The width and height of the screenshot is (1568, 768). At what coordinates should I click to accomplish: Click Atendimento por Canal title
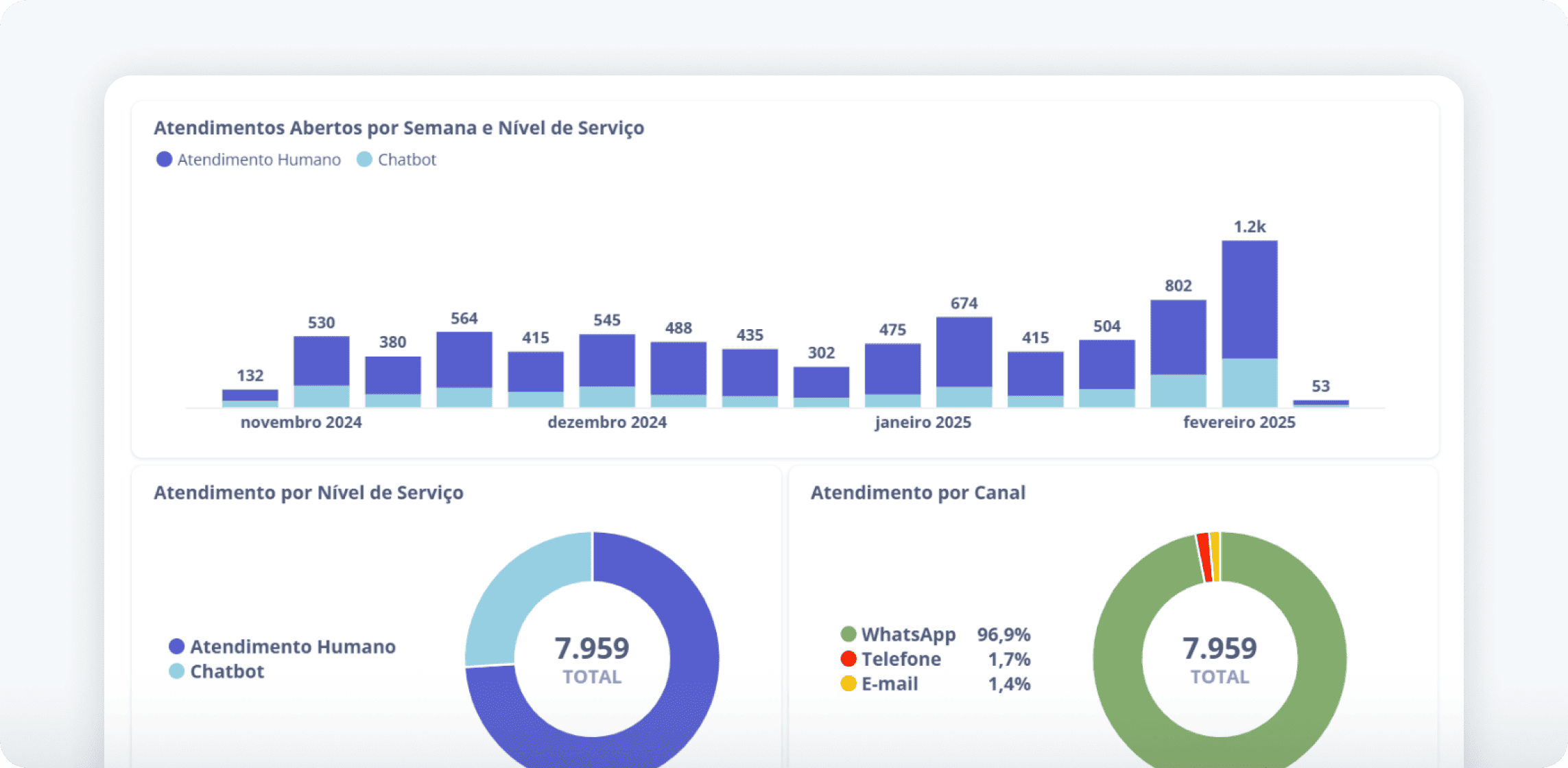tap(918, 493)
